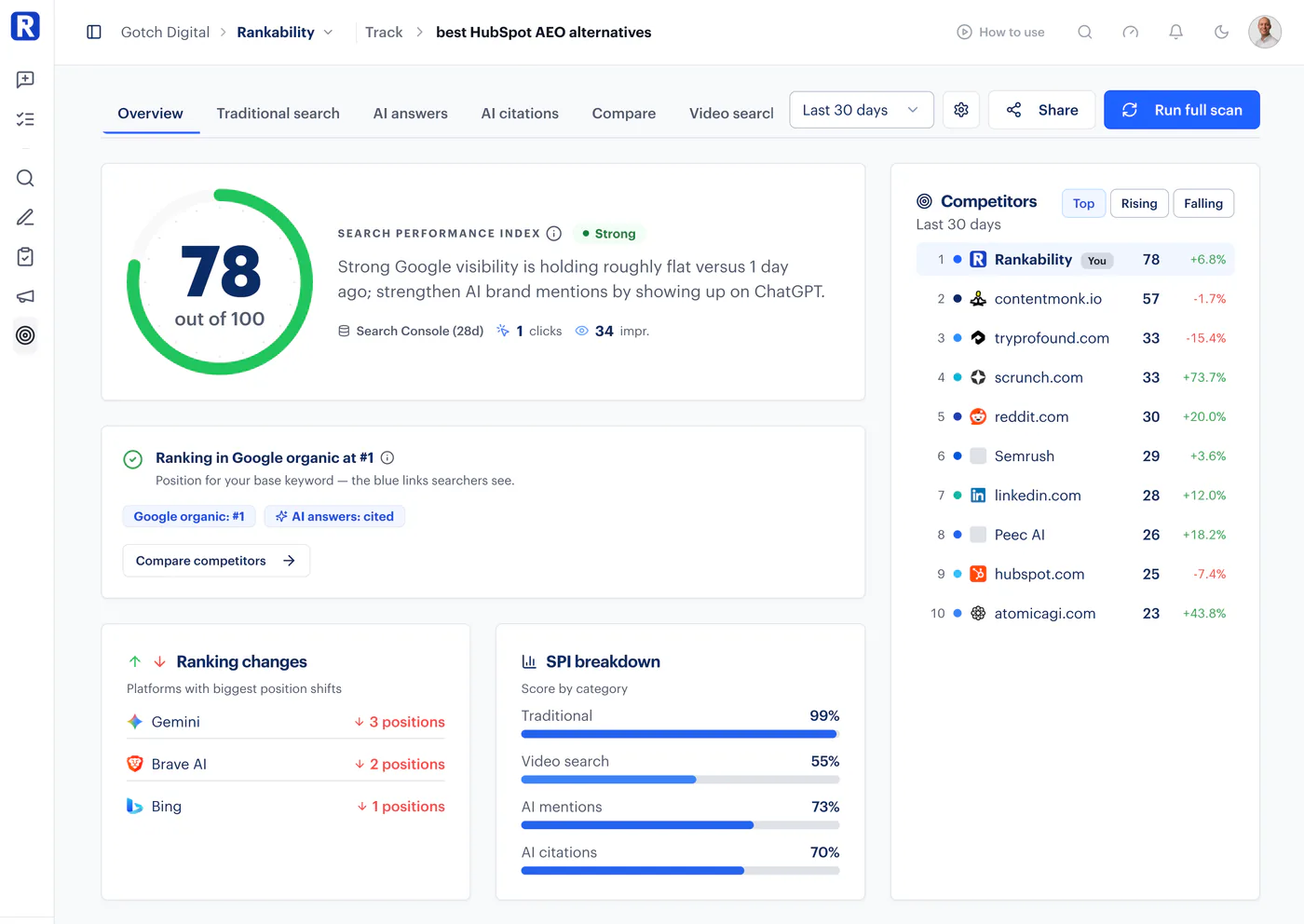Switch to Video search tab
The image size is (1304, 924).
pos(731,114)
